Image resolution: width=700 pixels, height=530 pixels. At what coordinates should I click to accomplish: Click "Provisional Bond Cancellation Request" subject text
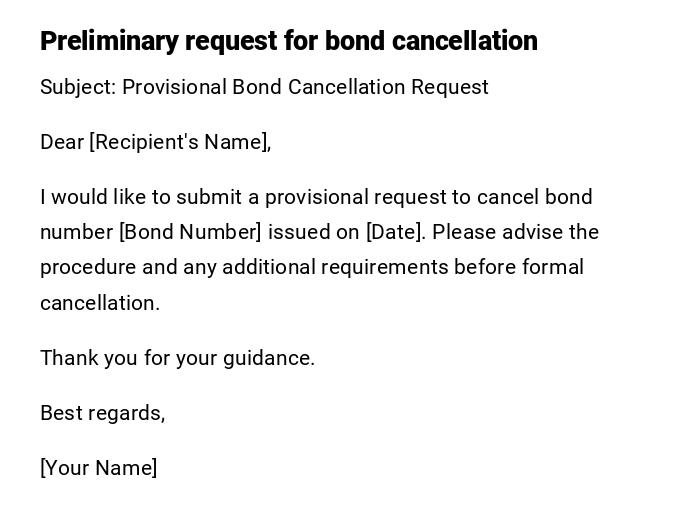pyautogui.click(x=305, y=87)
